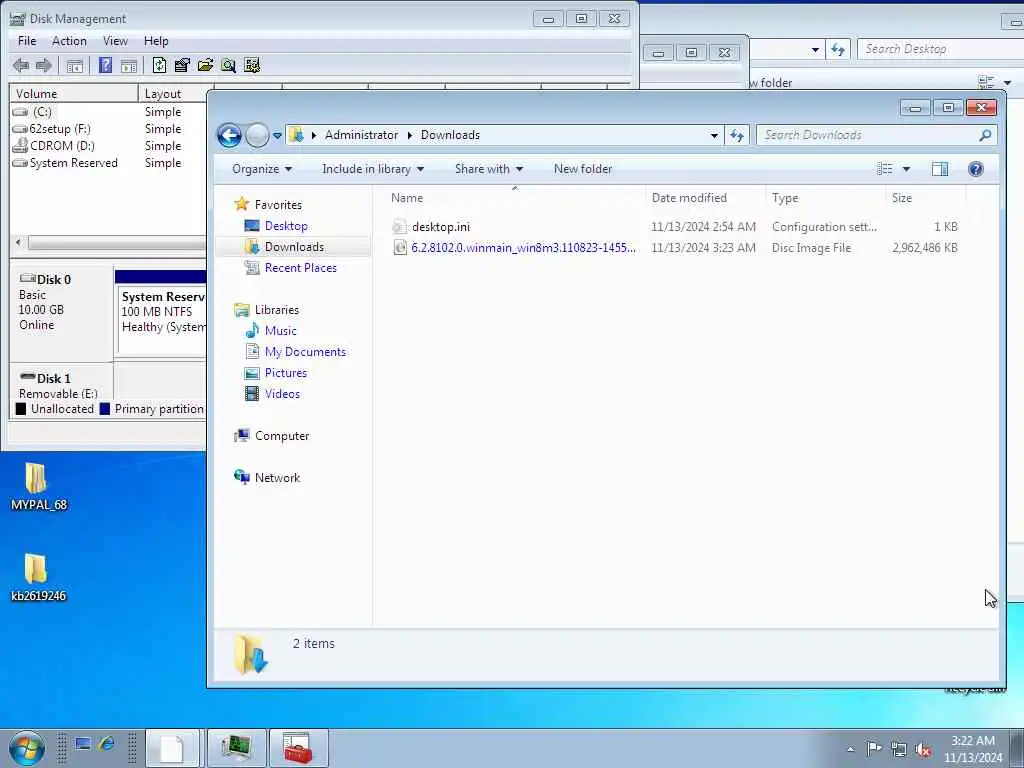Image resolution: width=1024 pixels, height=768 pixels.
Task: Open Action menu in Disk Management
Action: [x=69, y=40]
